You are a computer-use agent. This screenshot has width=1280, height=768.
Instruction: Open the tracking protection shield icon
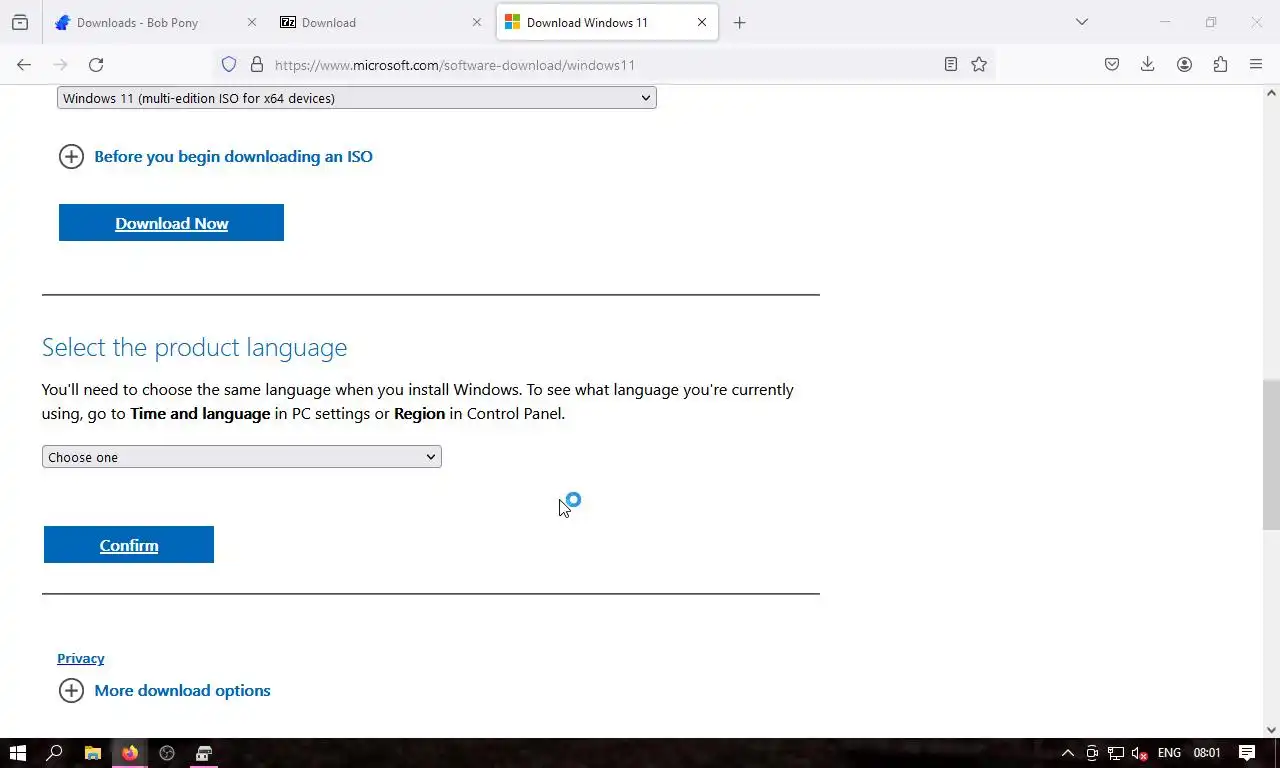click(x=229, y=64)
